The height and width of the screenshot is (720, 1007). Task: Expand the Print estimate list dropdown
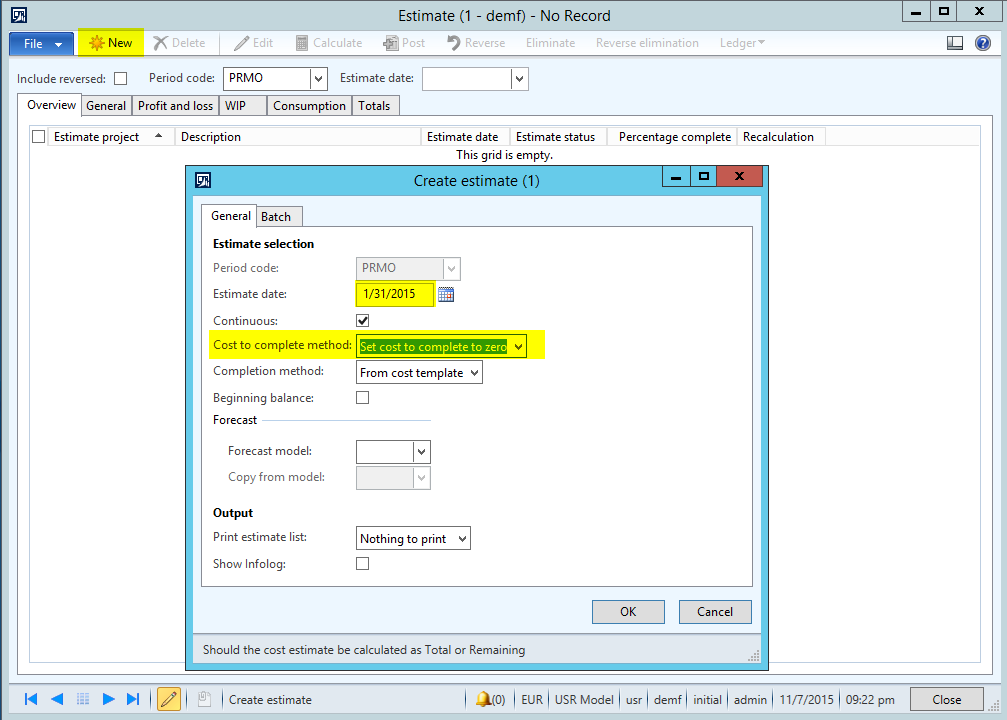pos(461,539)
